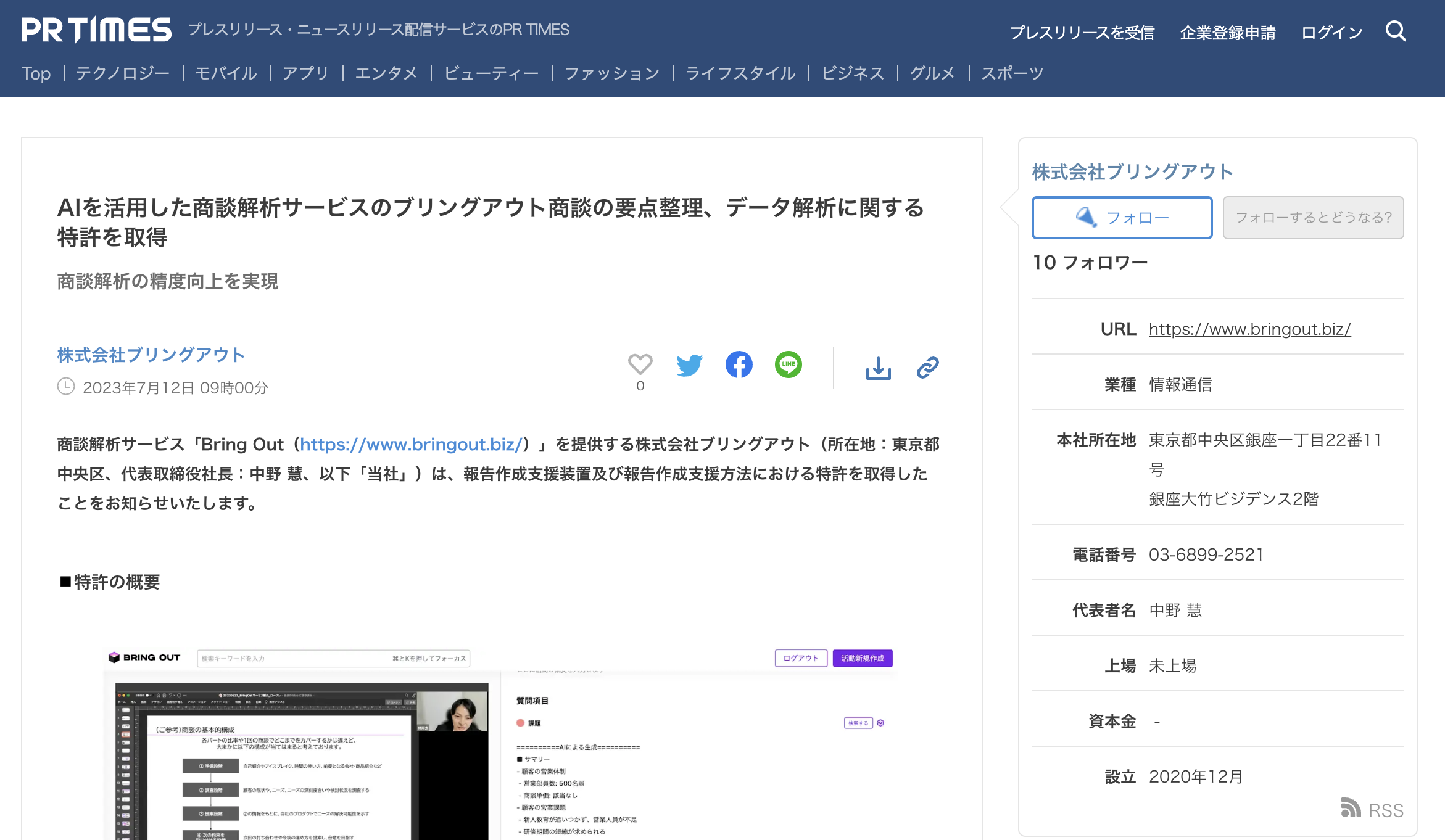Click ログイン in header

(1332, 32)
